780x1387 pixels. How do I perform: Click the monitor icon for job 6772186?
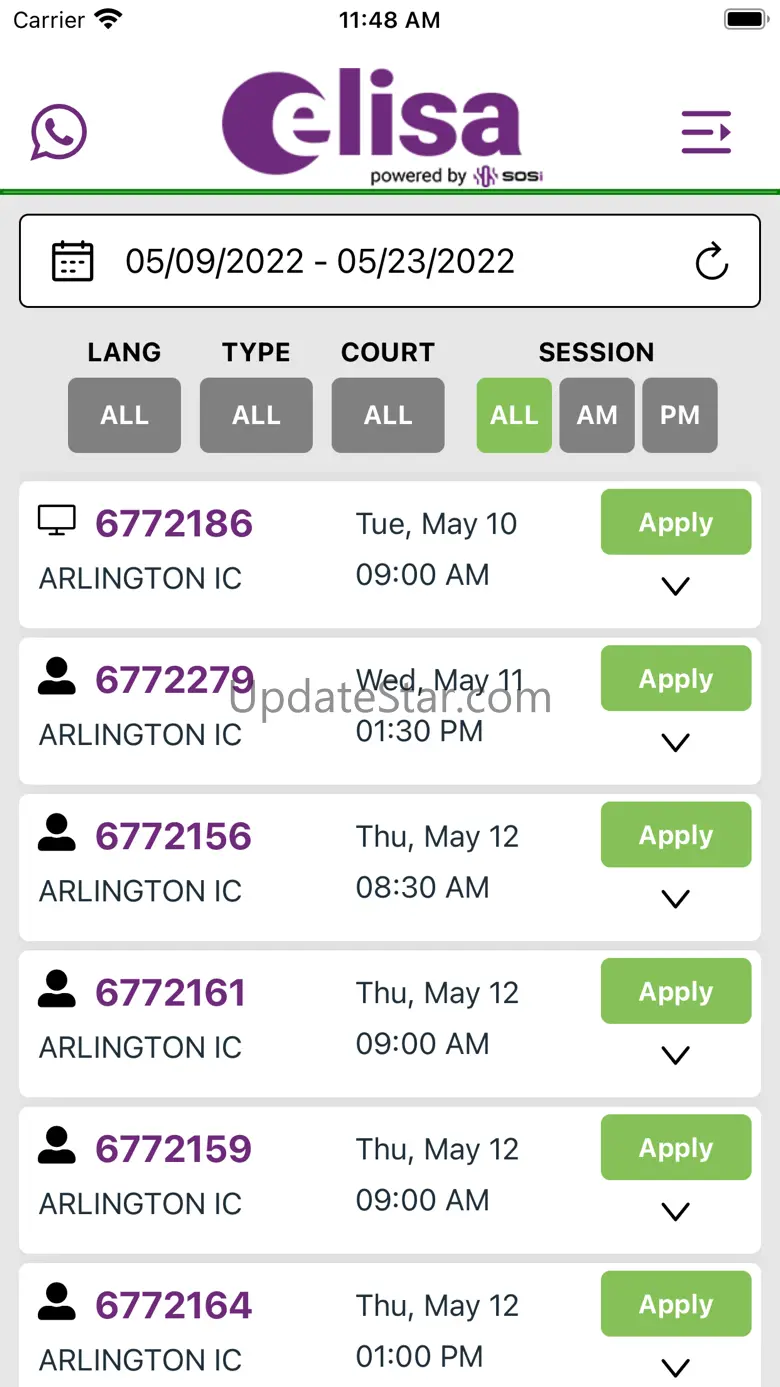(x=57, y=520)
